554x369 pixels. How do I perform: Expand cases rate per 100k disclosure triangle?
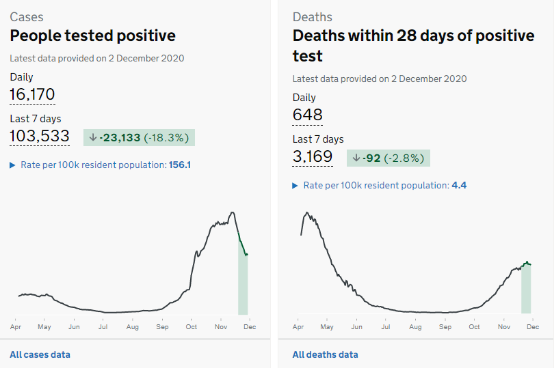12,165
